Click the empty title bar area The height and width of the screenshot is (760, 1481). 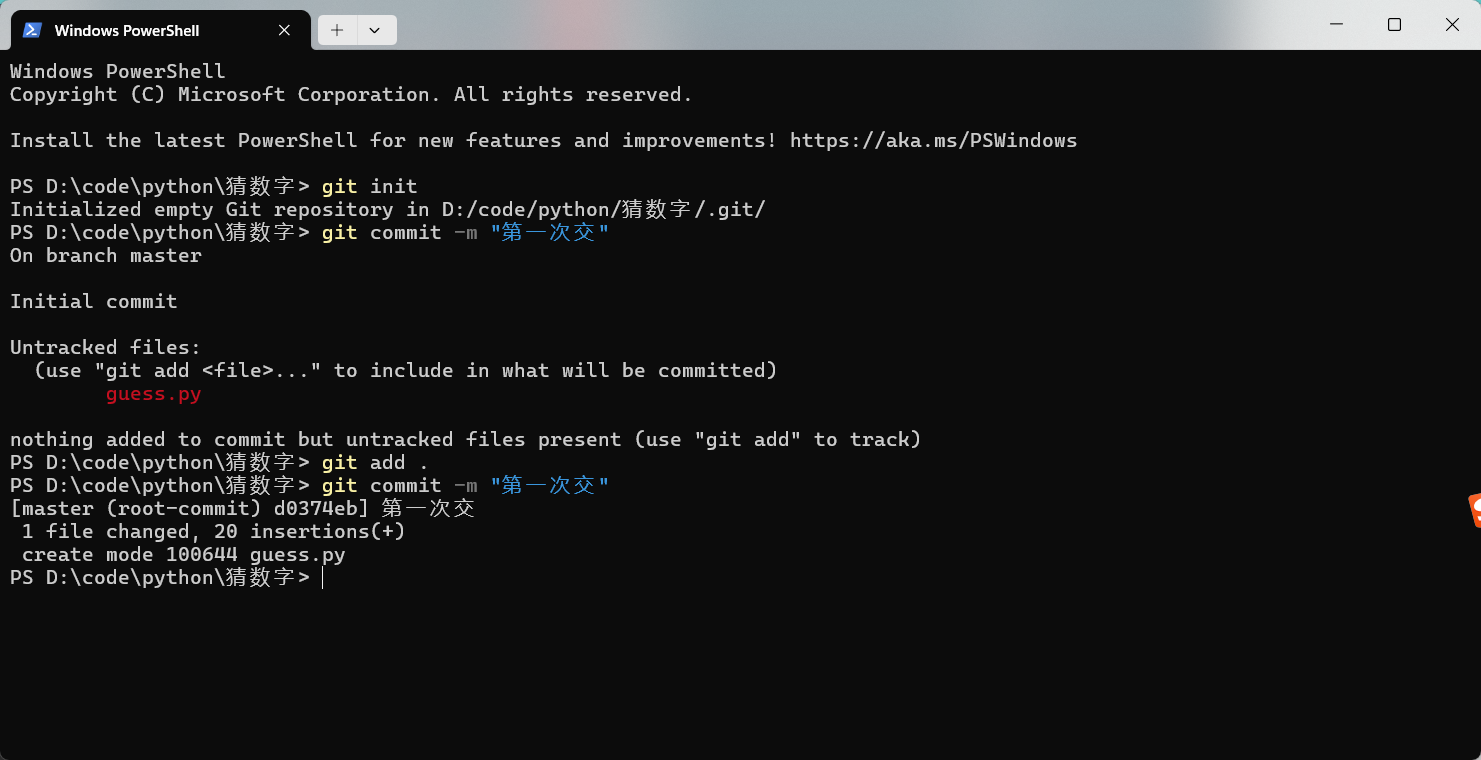pyautogui.click(x=800, y=25)
